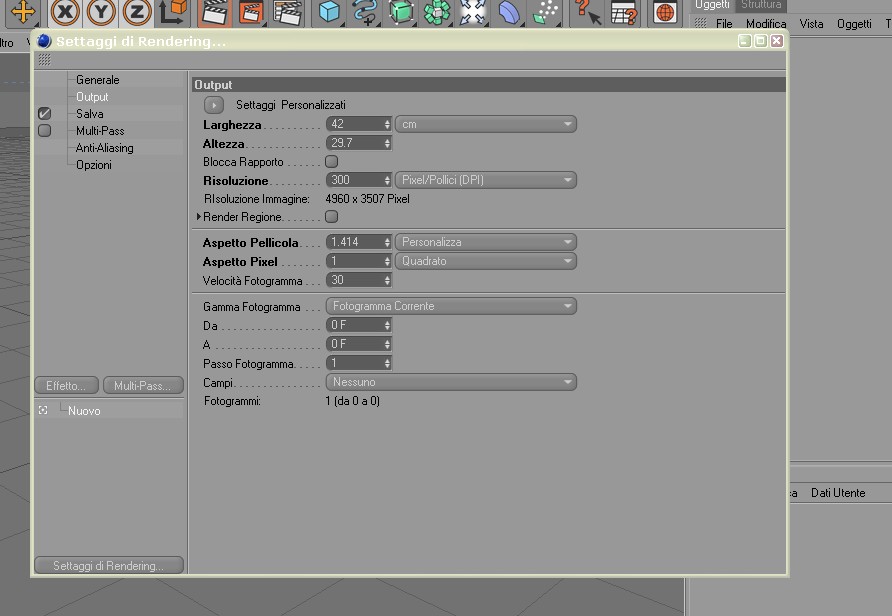Toggle the Z axis lock icon
The width and height of the screenshot is (892, 616).
coord(137,12)
